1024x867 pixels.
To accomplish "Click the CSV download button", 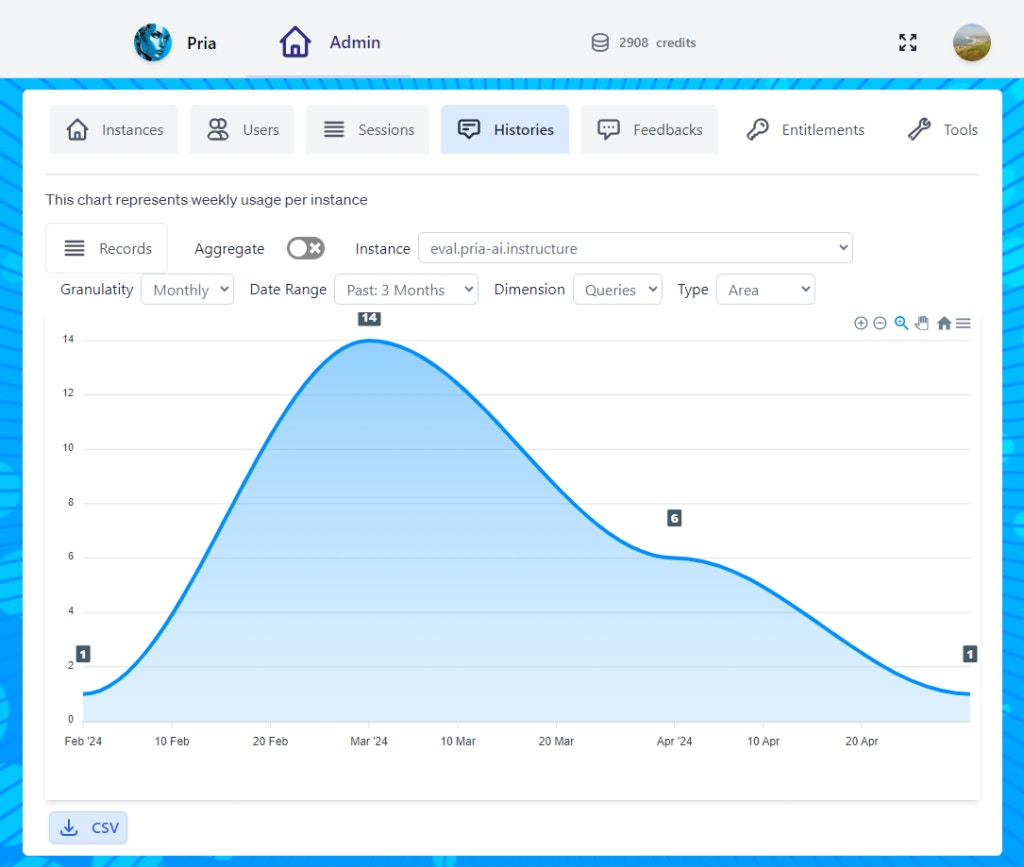I will pos(88,827).
